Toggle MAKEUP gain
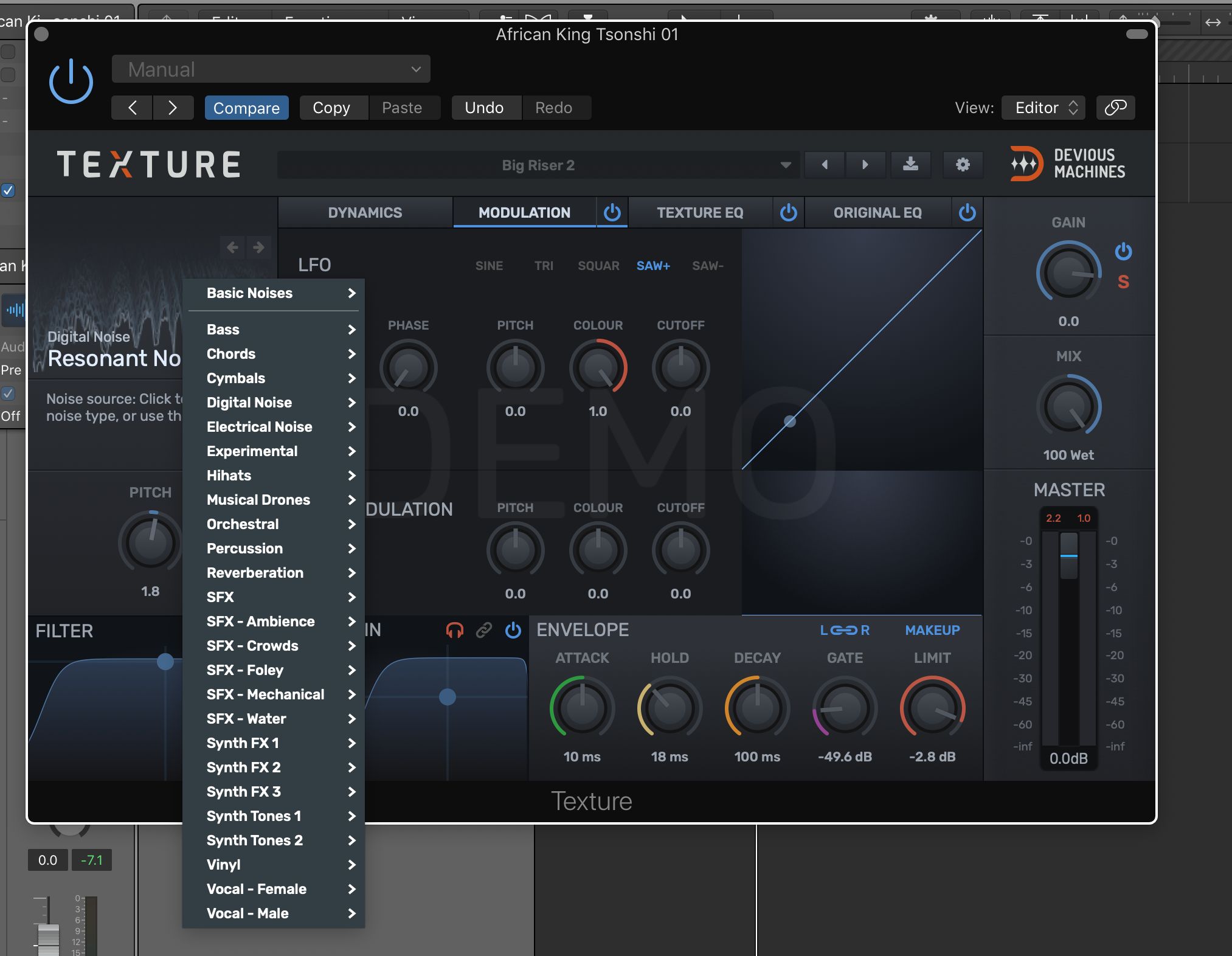Screen dimensions: 1232x956 (932, 630)
